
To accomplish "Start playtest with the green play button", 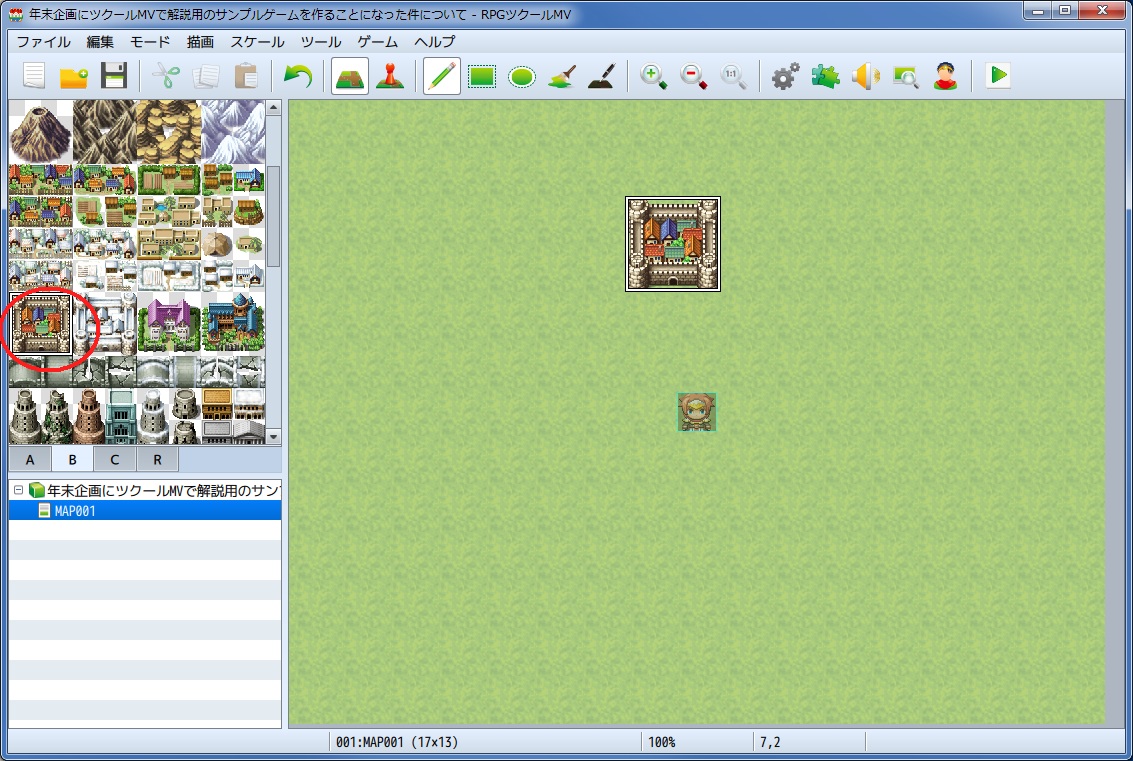I will pos(997,77).
